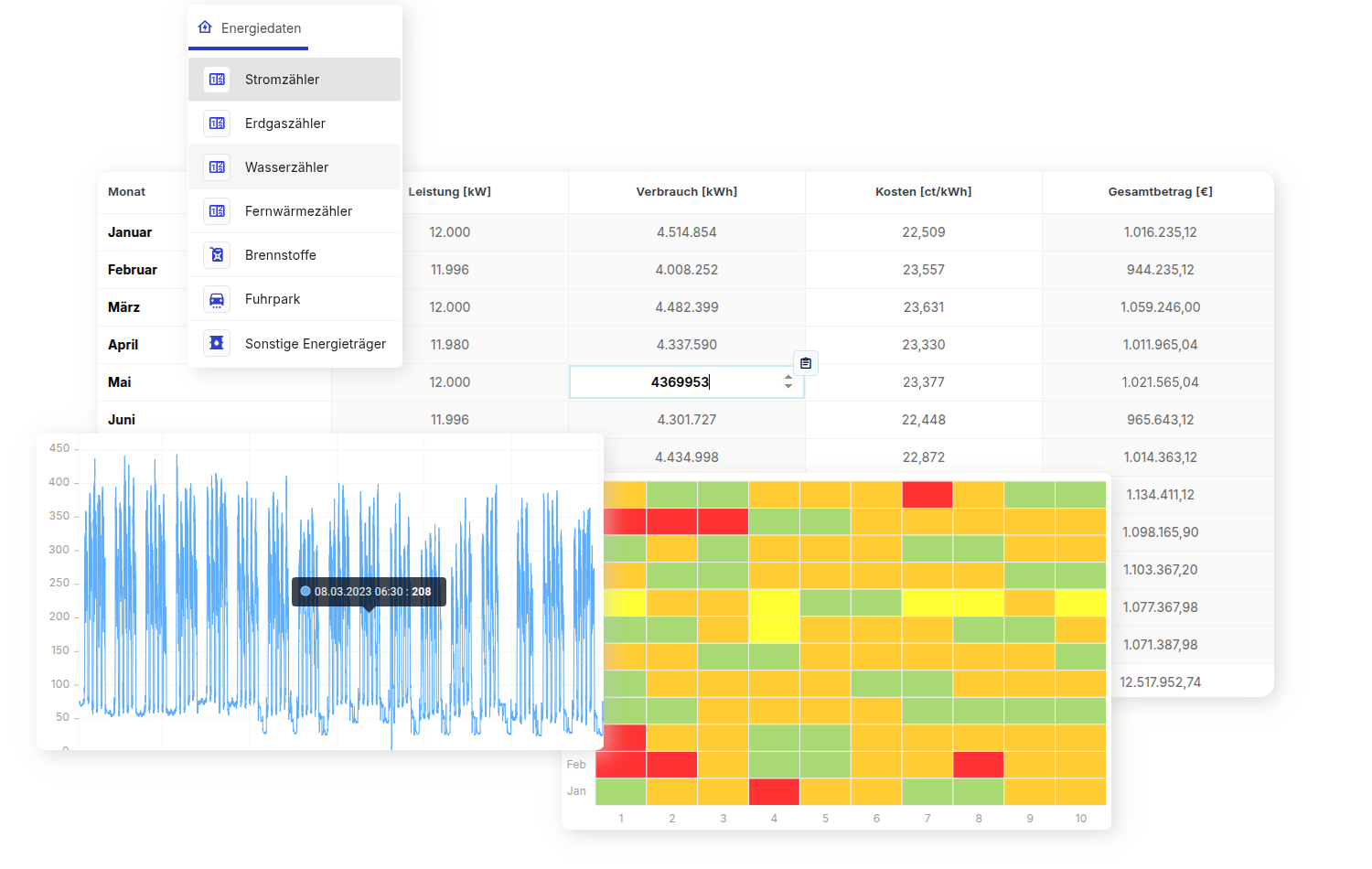Click the yearly total 12.517.952,74
Screen dimensions: 1372x869
click(x=1160, y=681)
